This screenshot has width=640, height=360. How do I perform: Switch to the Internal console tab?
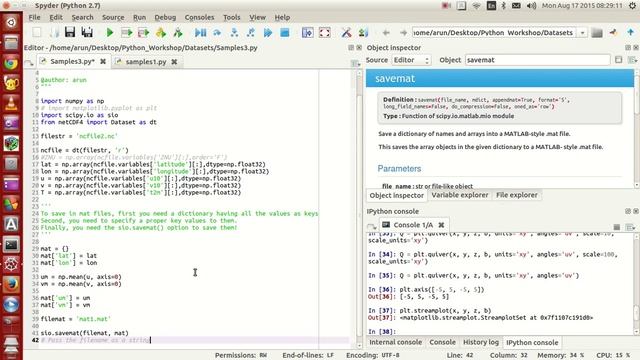click(x=396, y=342)
